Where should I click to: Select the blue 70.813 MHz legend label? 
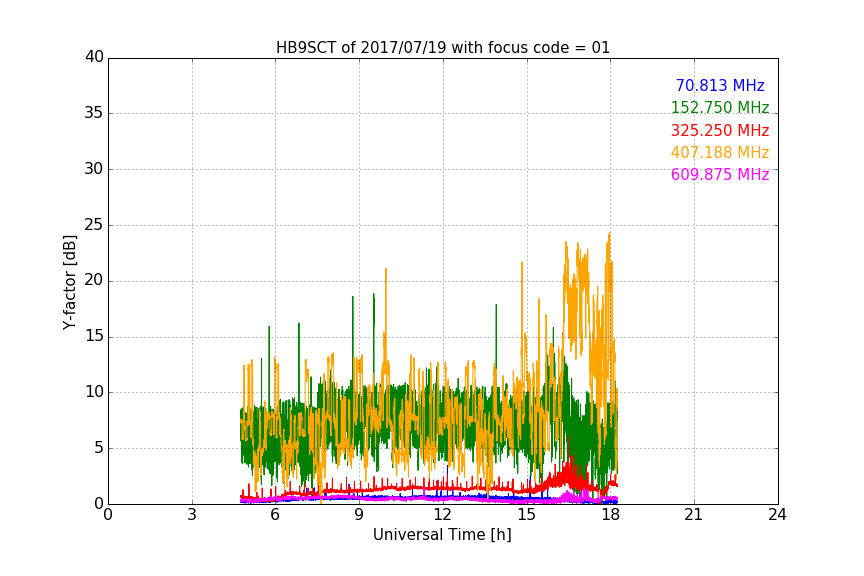(720, 85)
